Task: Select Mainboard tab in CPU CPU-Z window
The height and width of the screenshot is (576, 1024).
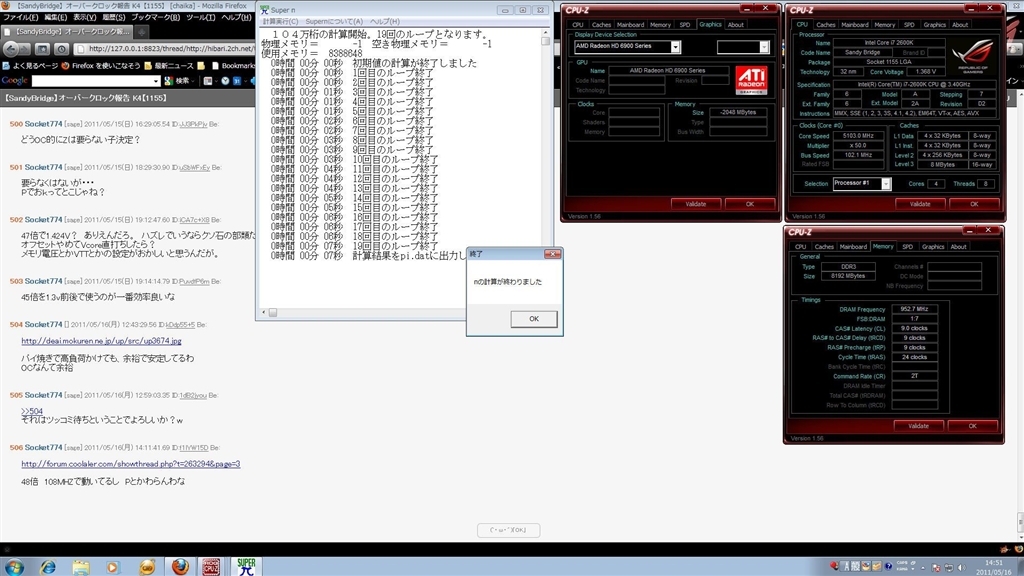Action: tap(854, 25)
